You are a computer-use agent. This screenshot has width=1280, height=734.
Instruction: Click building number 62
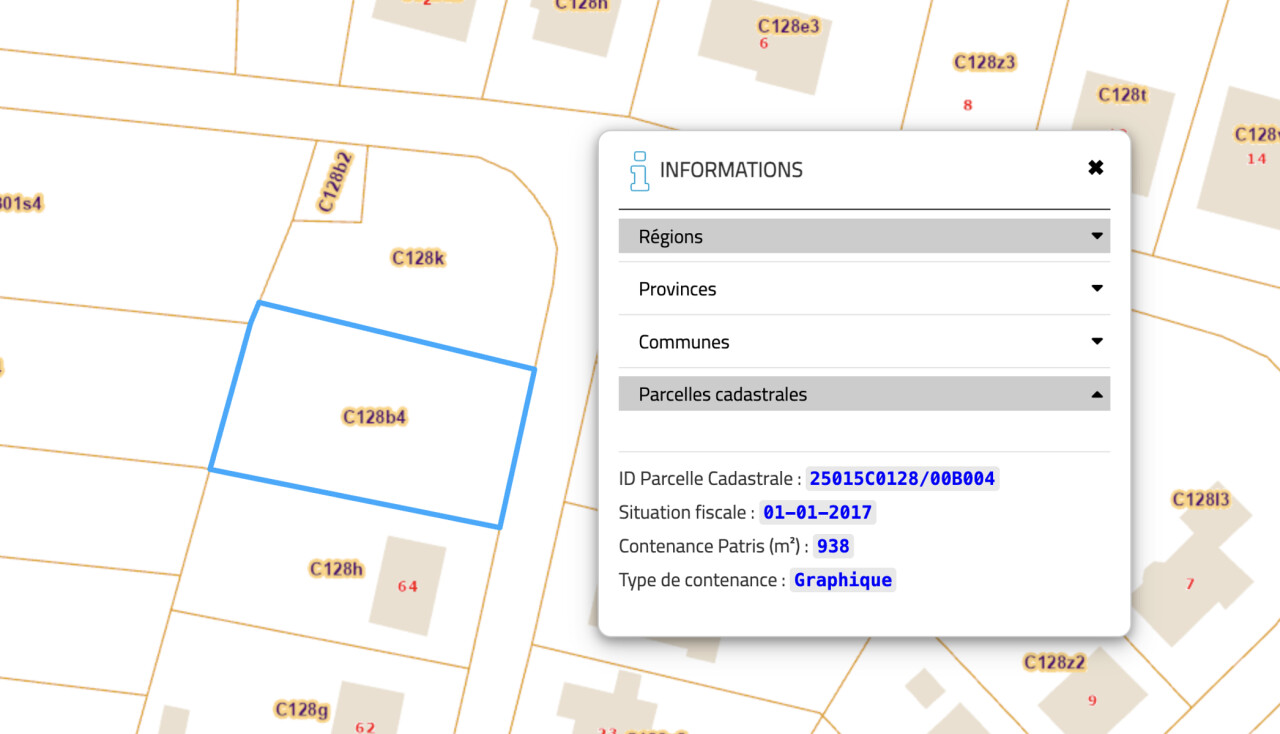point(365,727)
